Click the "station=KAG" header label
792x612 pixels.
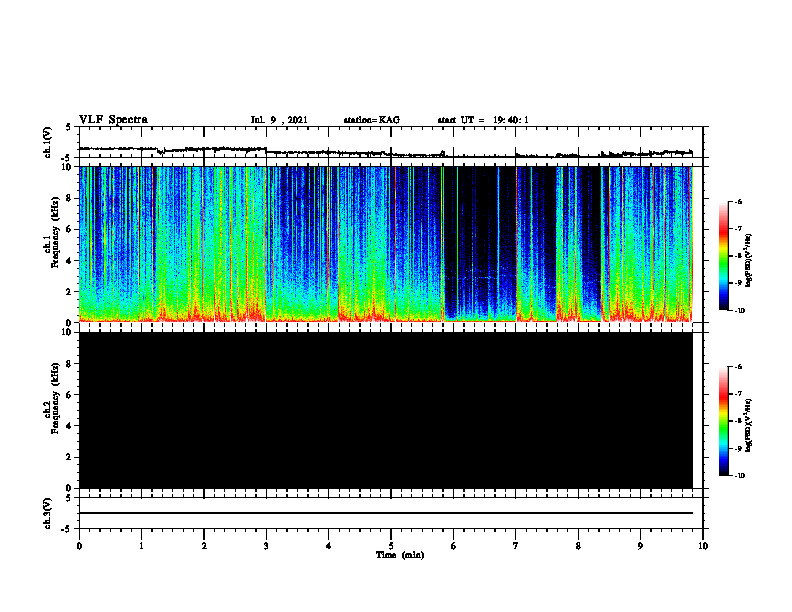371,120
